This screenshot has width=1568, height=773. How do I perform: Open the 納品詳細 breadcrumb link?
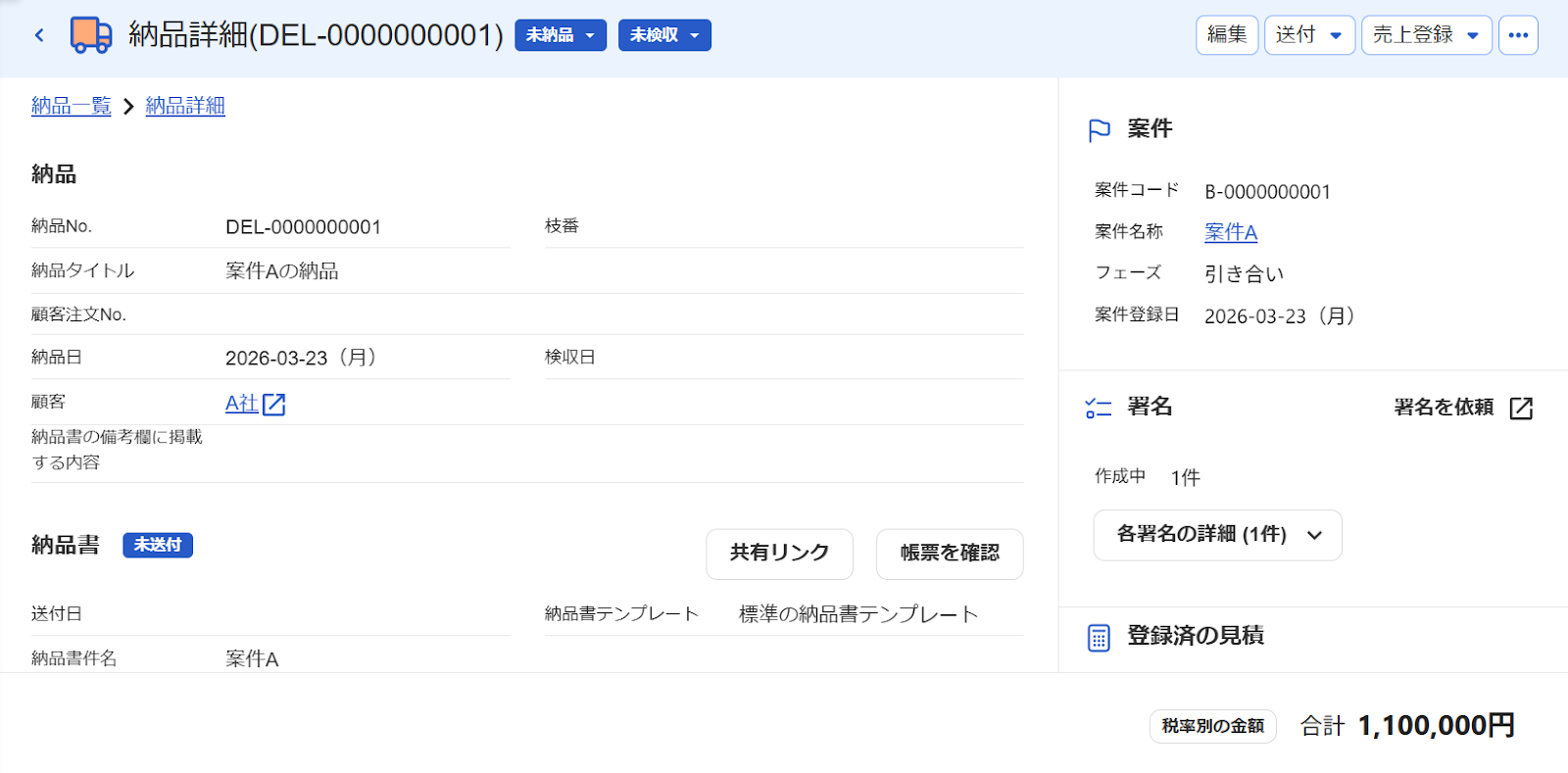[185, 106]
